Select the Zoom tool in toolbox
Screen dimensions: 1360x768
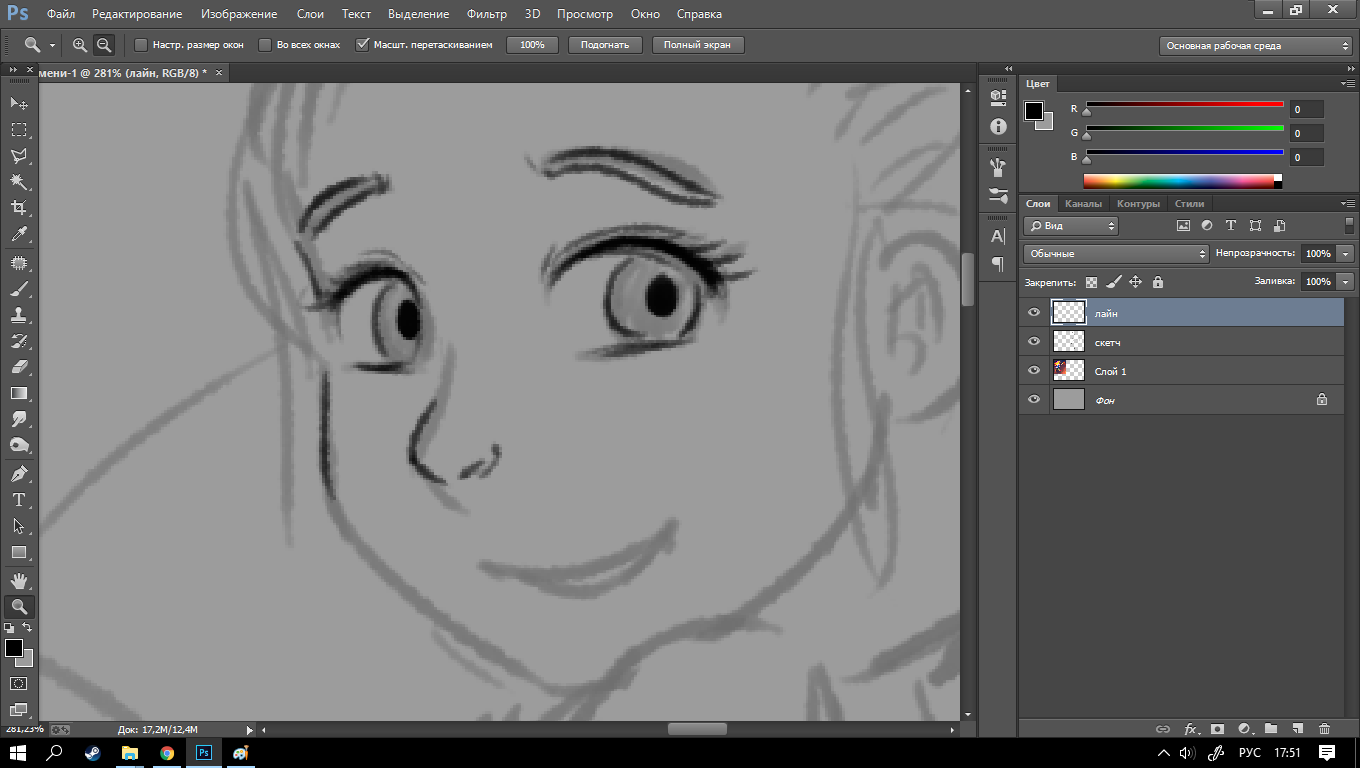click(19, 606)
